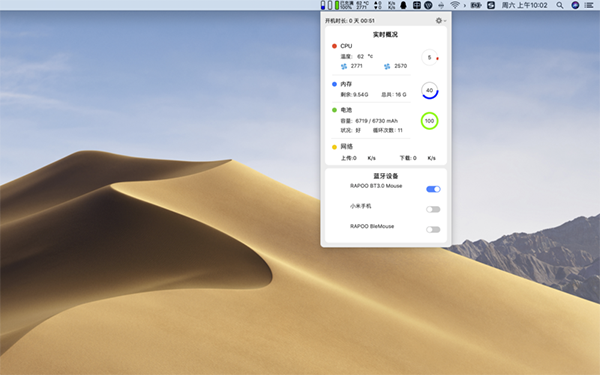
Task: Click the fan icon beside 2771
Action: click(344, 66)
